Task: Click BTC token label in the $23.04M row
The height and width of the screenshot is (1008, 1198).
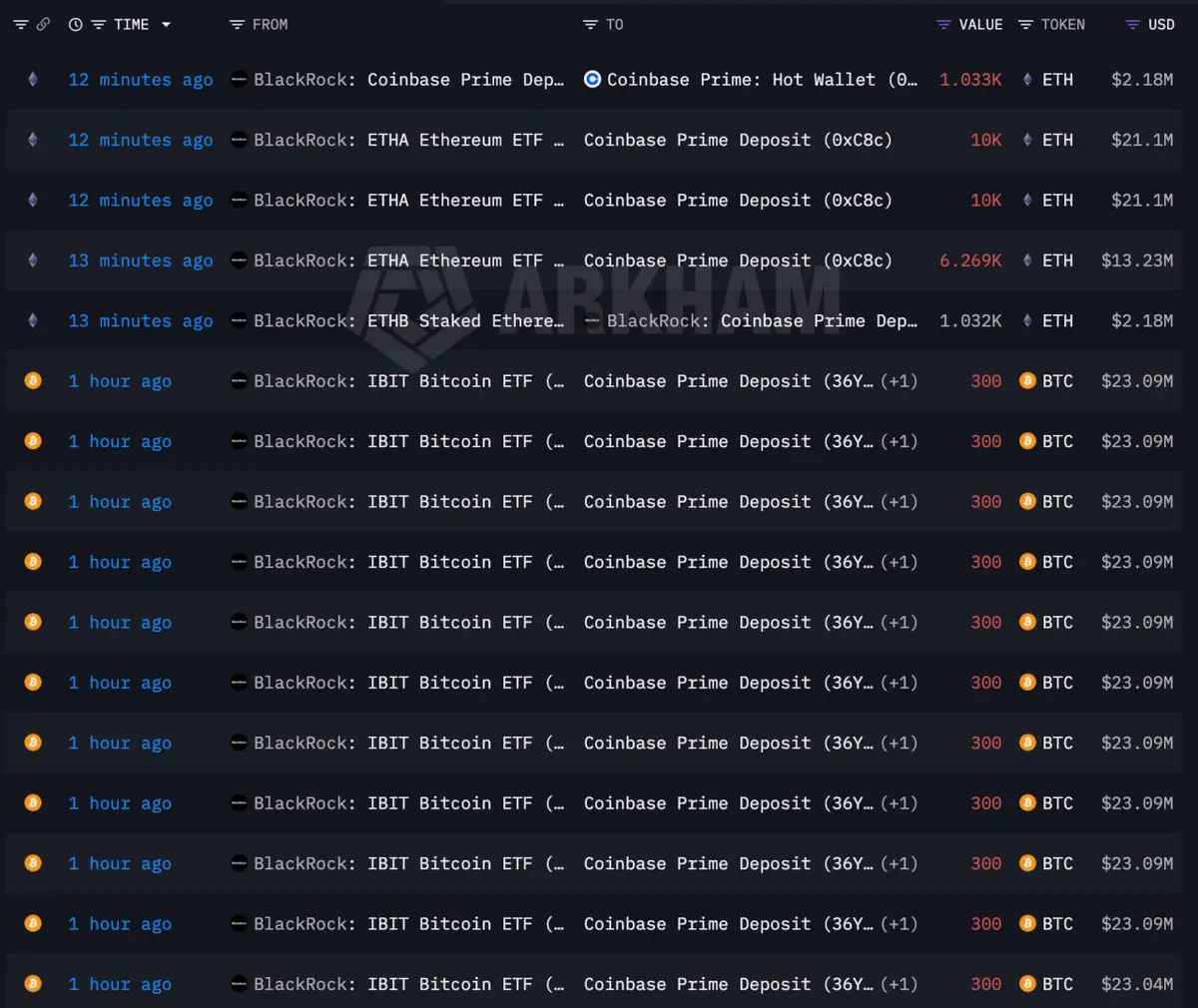Action: [x=1057, y=984]
